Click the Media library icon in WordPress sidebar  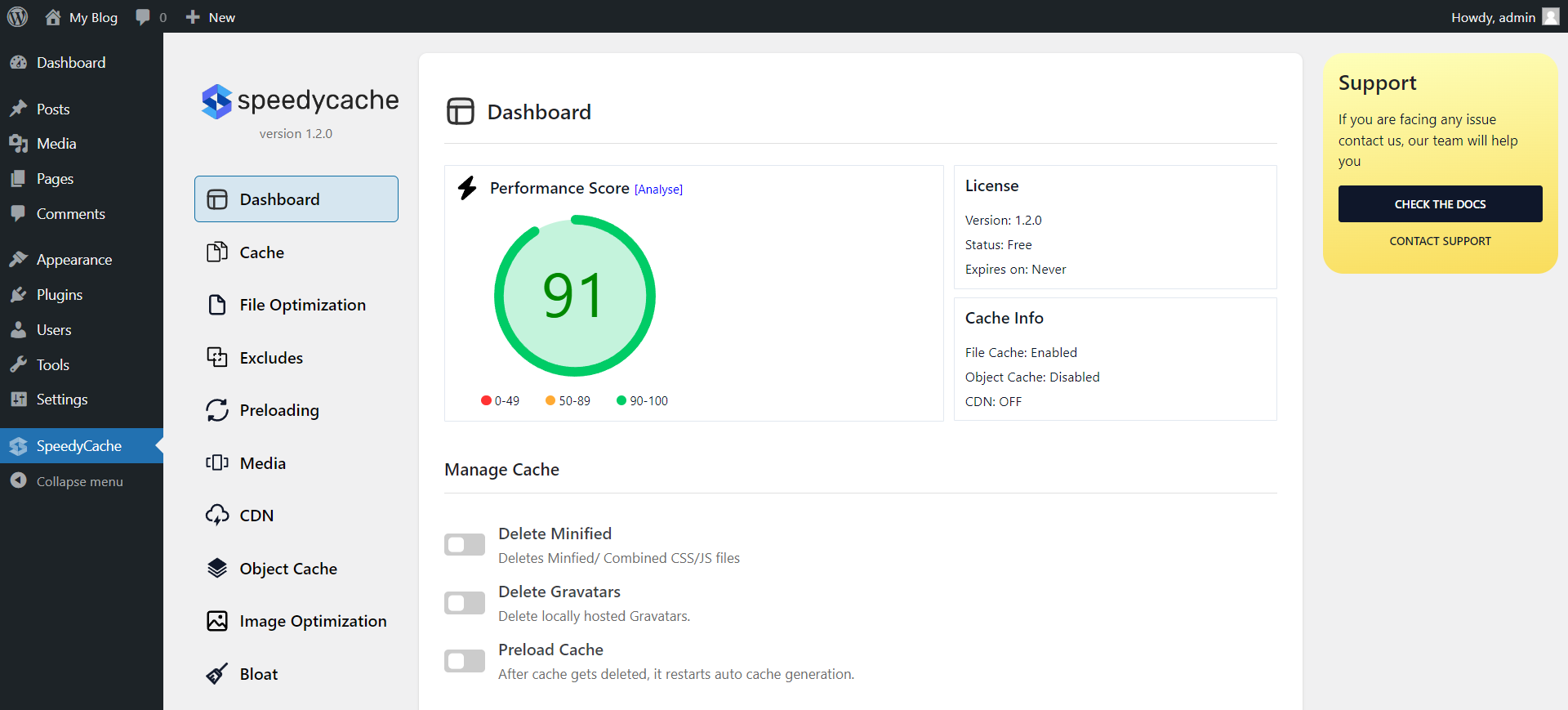pyautogui.click(x=18, y=144)
